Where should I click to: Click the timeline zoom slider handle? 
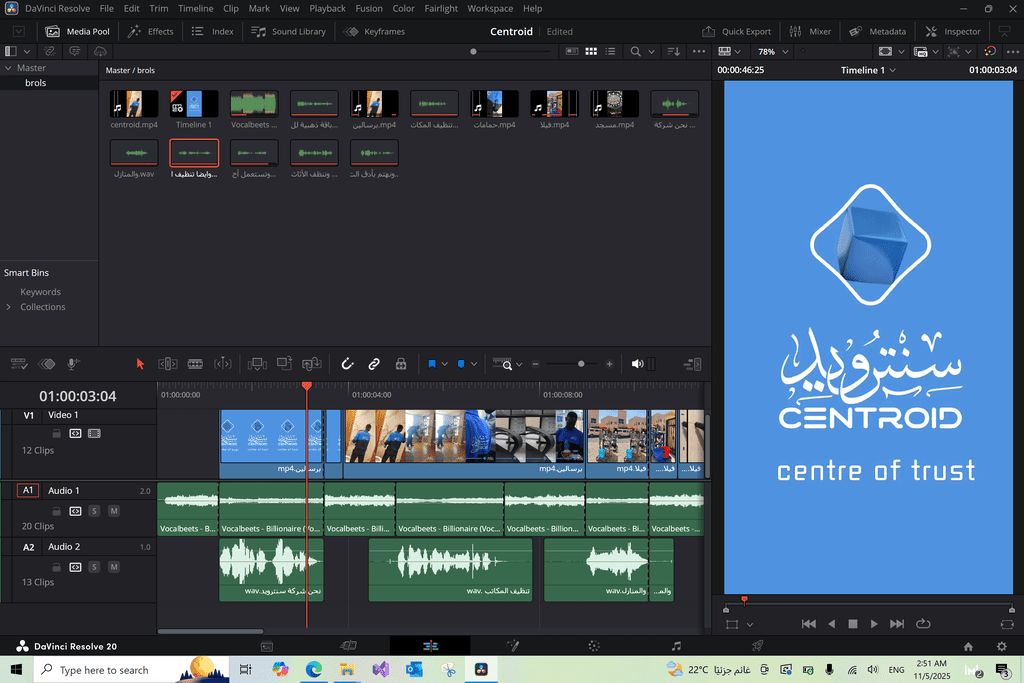tap(581, 364)
